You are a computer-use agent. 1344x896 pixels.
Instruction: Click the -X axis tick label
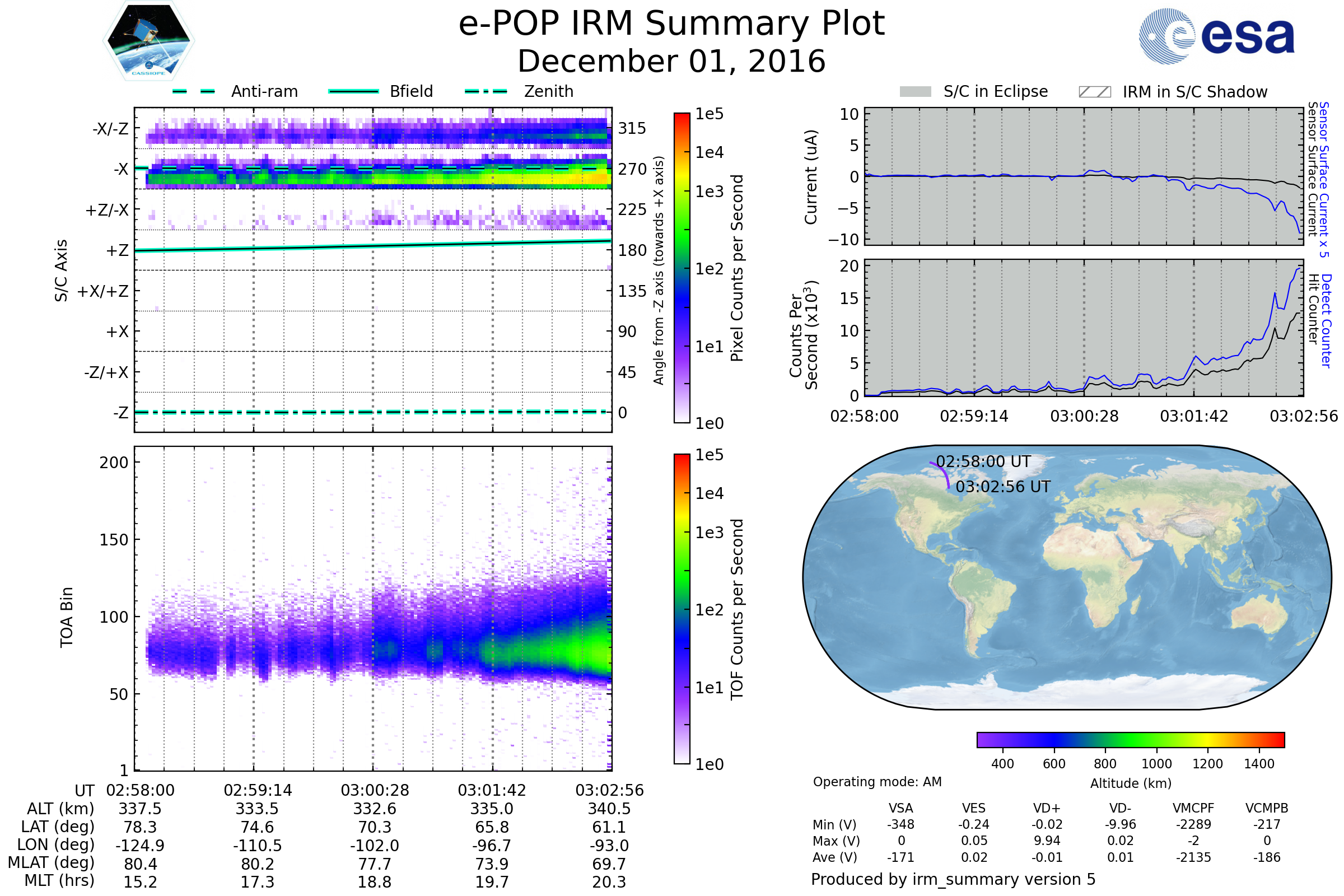click(x=120, y=169)
